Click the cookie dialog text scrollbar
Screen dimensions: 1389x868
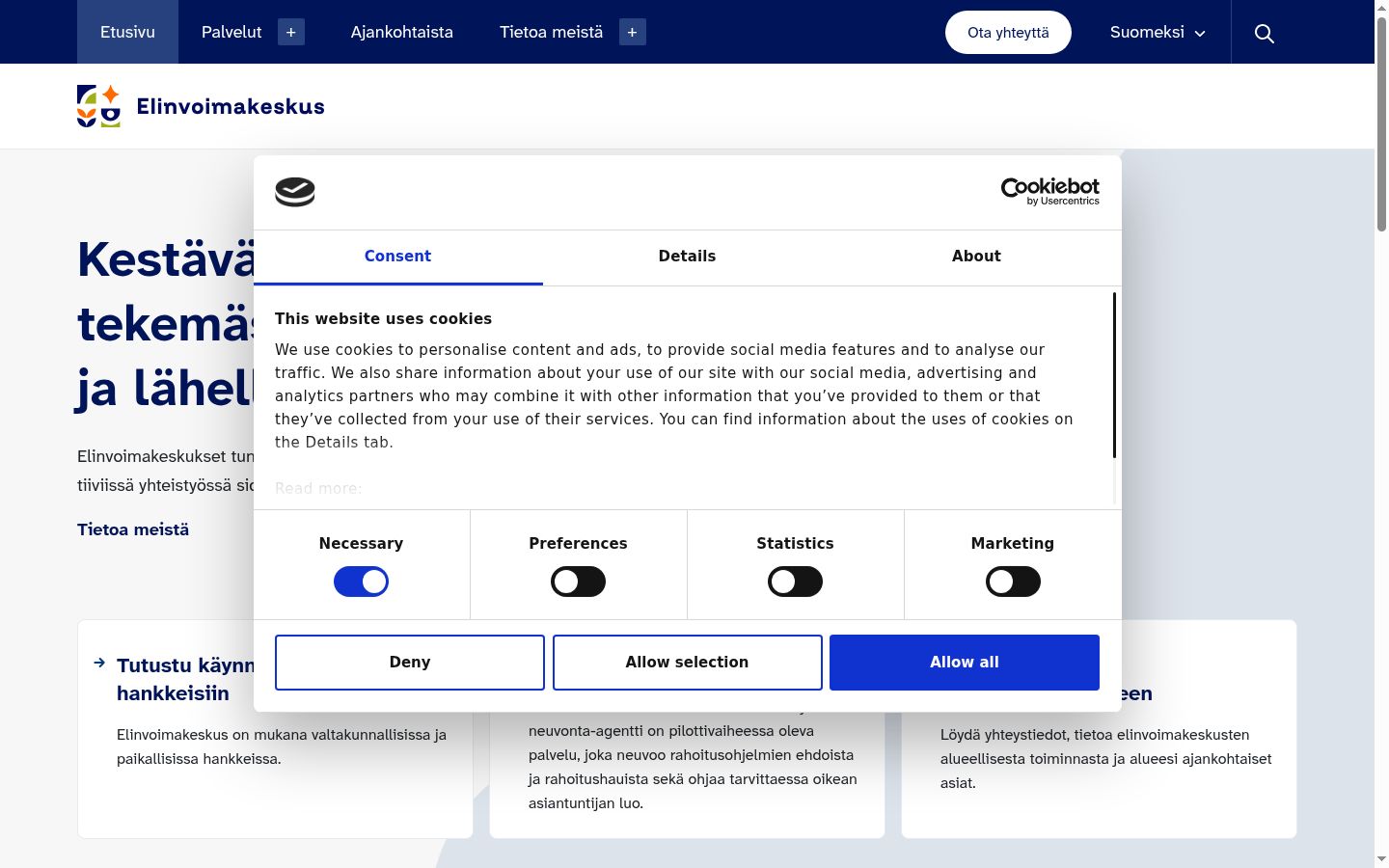(x=1114, y=375)
